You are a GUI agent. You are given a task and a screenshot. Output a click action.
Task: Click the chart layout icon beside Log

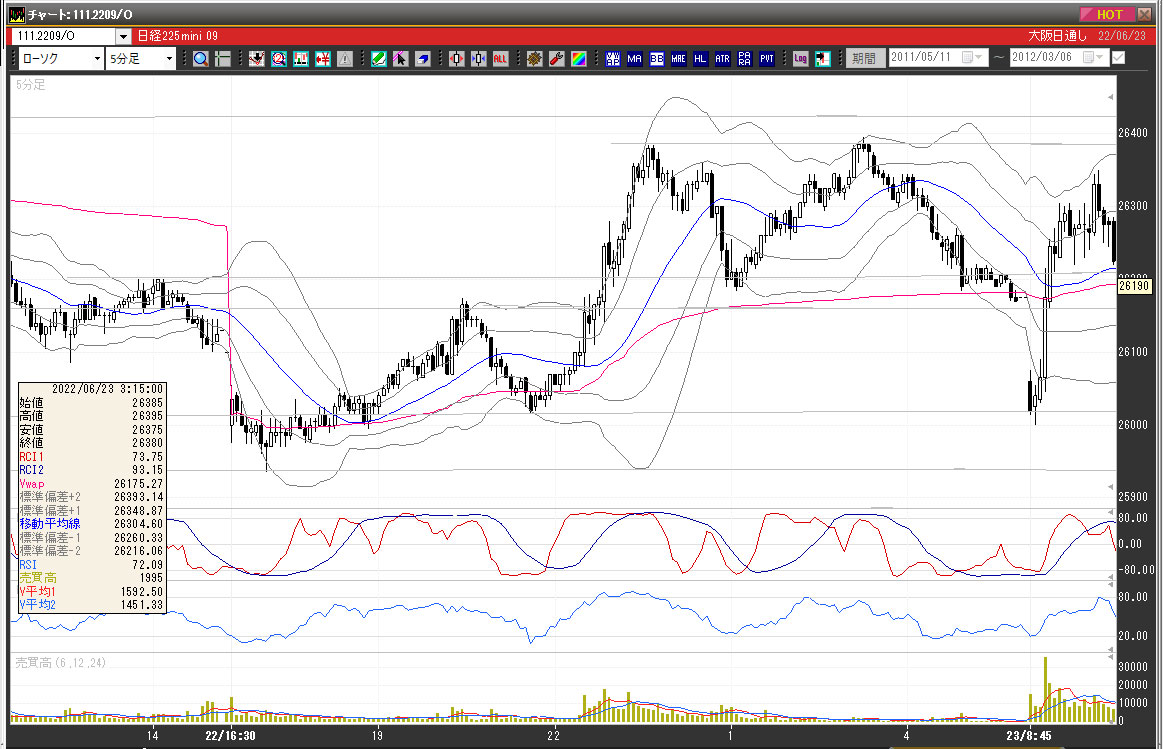point(823,59)
